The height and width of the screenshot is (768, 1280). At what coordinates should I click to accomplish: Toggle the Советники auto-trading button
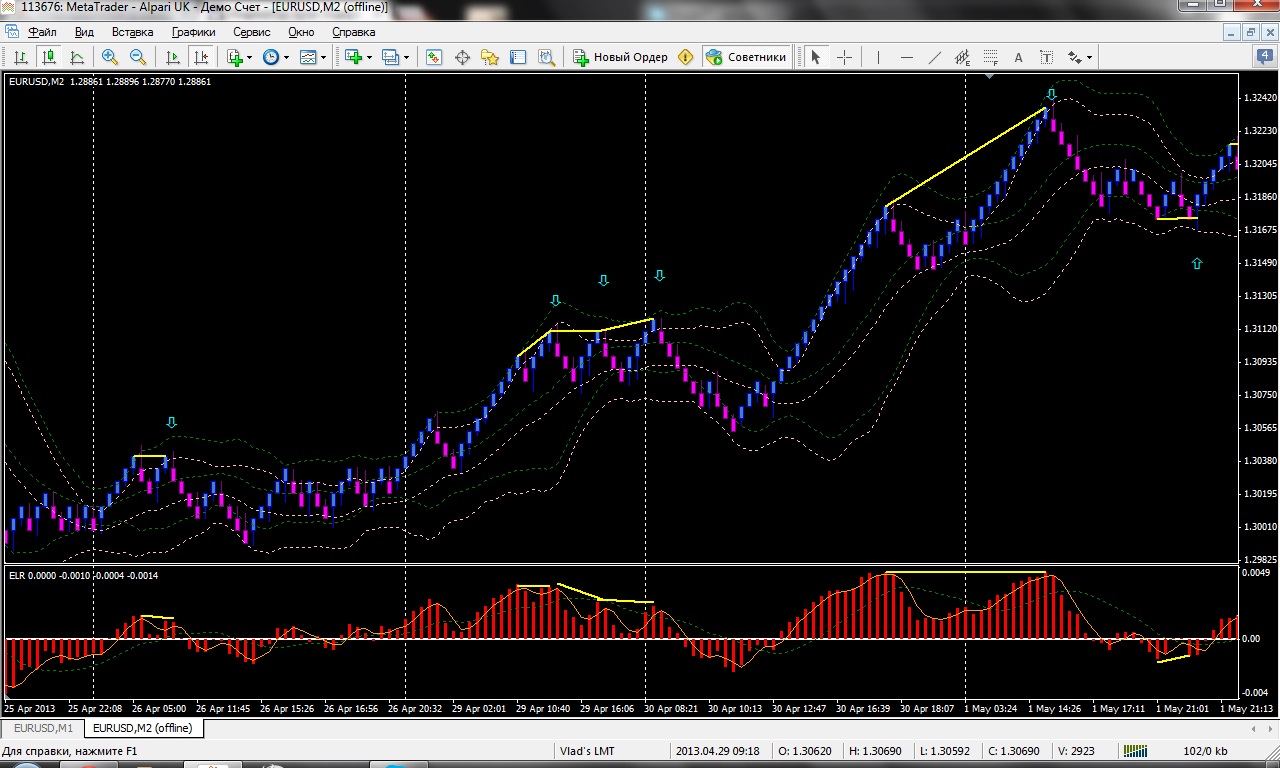pos(747,57)
